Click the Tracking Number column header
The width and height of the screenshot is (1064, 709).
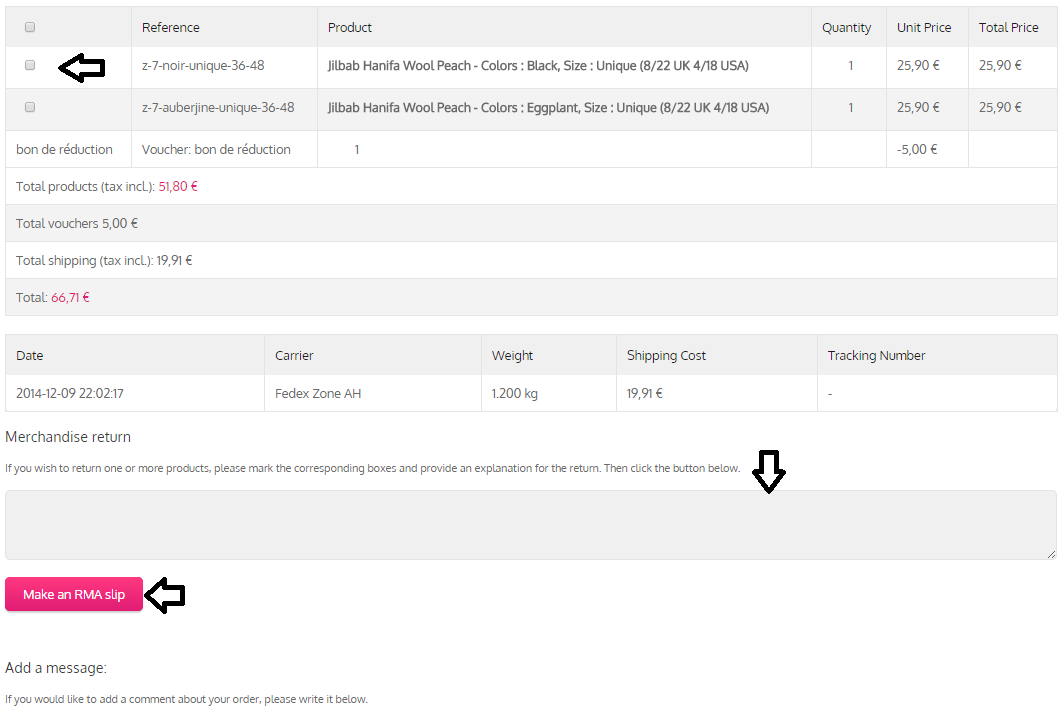coord(876,356)
